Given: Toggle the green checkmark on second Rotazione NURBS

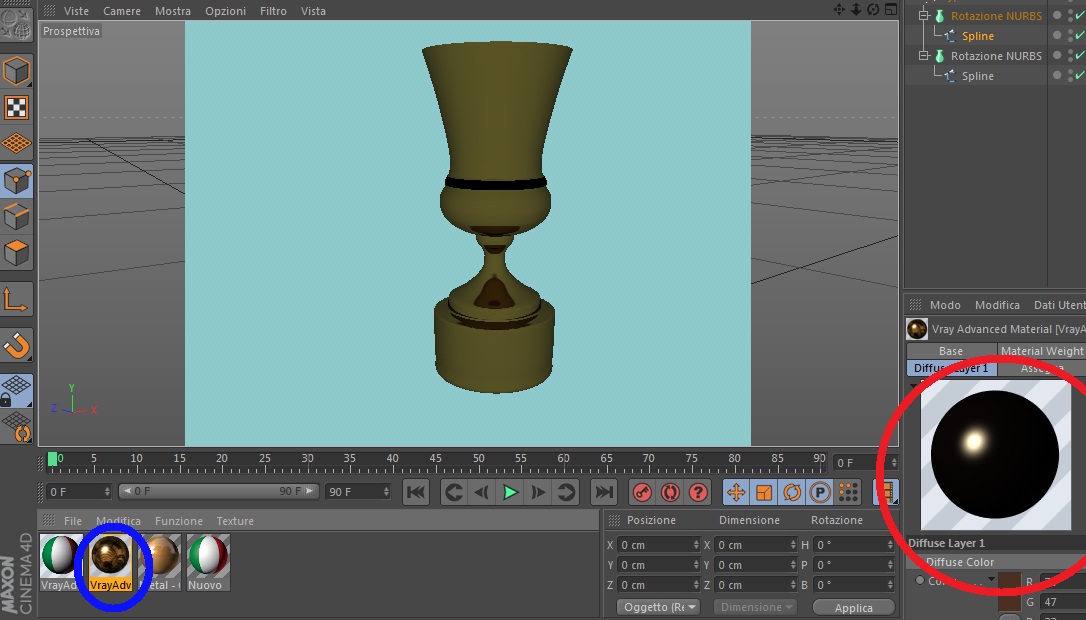Looking at the screenshot, I should [1079, 56].
